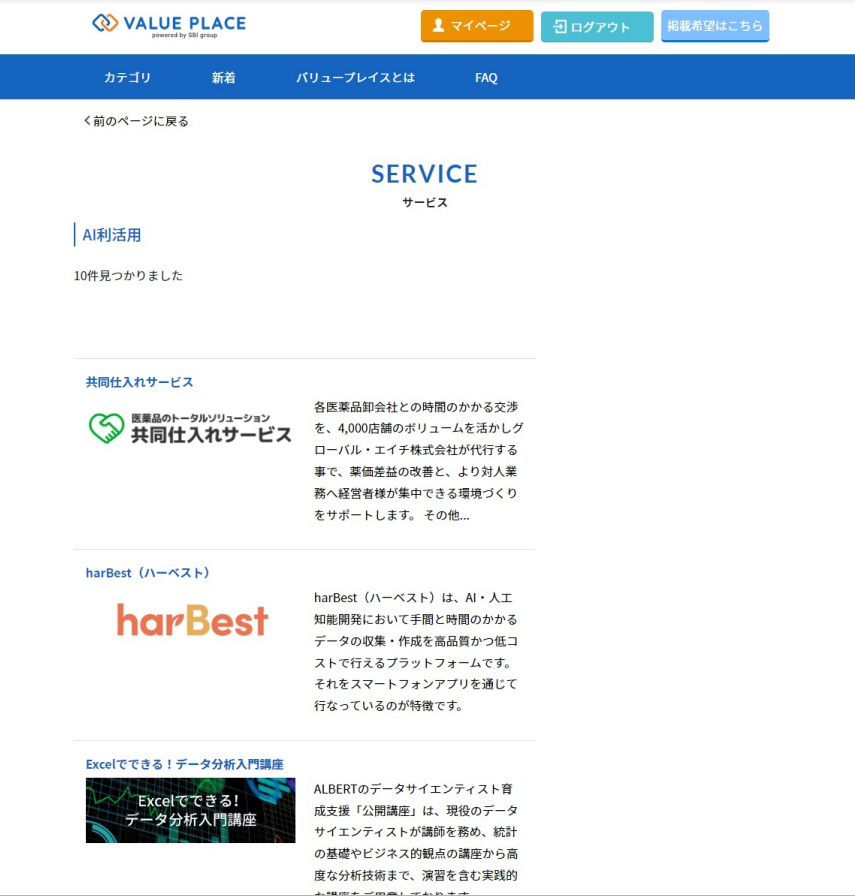Click the Excel データ分析入門講座 banner image
Screen dimensions: 855x896
[x=190, y=810]
